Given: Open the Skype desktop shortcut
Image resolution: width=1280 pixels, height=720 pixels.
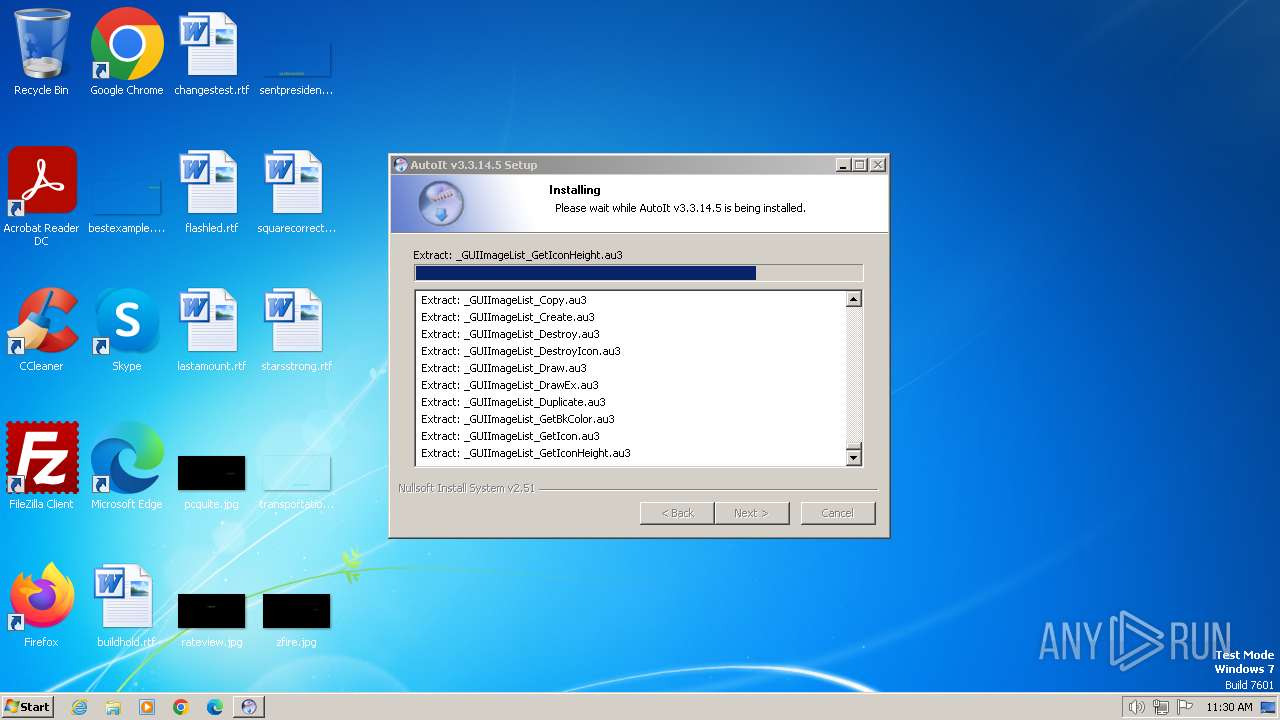Looking at the screenshot, I should 127,328.
